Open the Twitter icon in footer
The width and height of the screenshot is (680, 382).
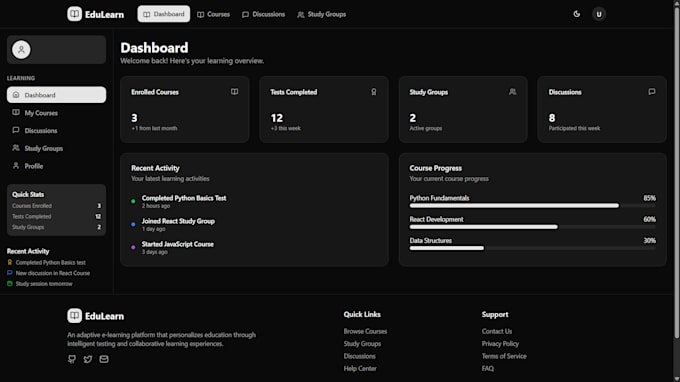88,359
